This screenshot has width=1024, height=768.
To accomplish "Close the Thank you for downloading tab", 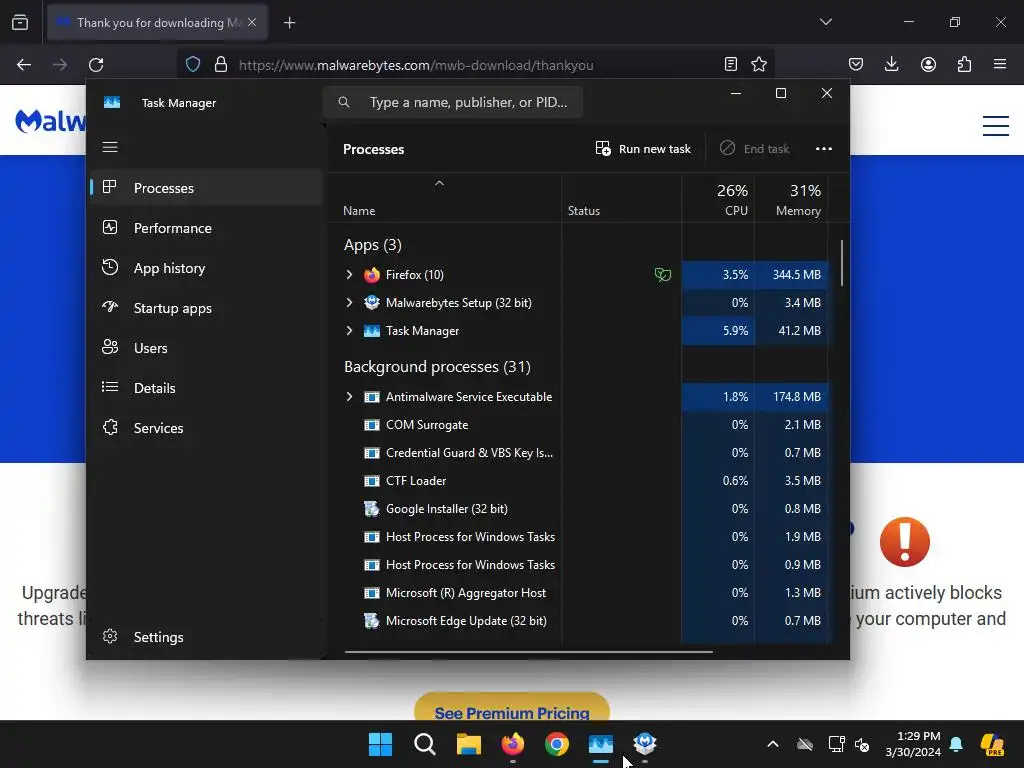I will [x=252, y=22].
